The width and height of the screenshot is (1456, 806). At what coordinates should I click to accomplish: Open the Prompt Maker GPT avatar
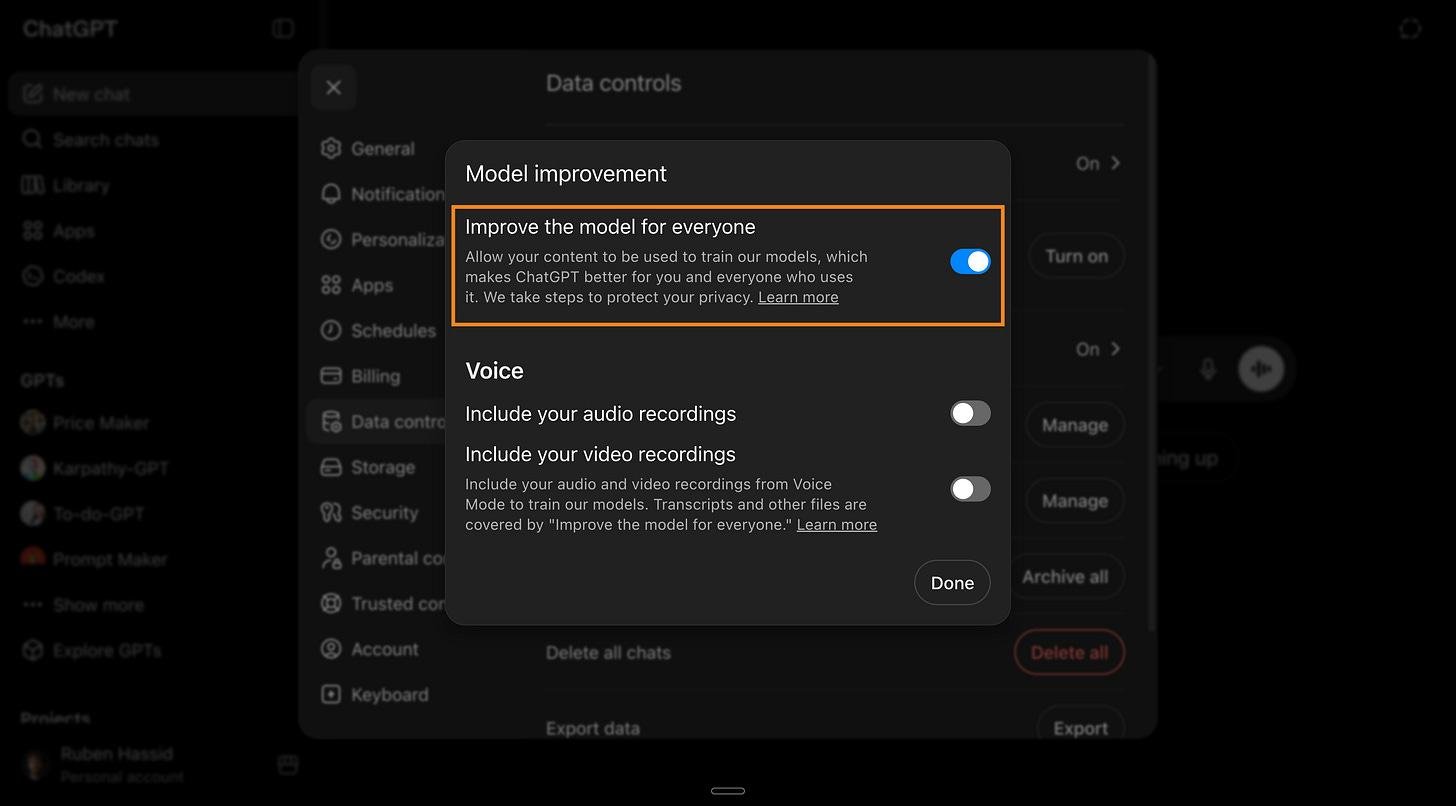[x=33, y=559]
